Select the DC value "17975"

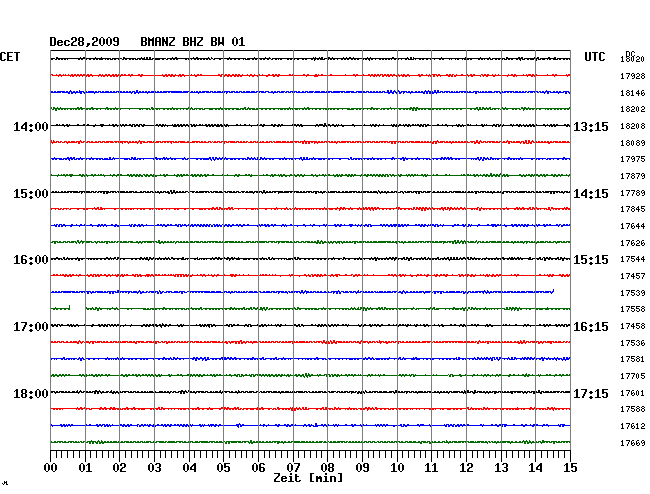[633, 159]
